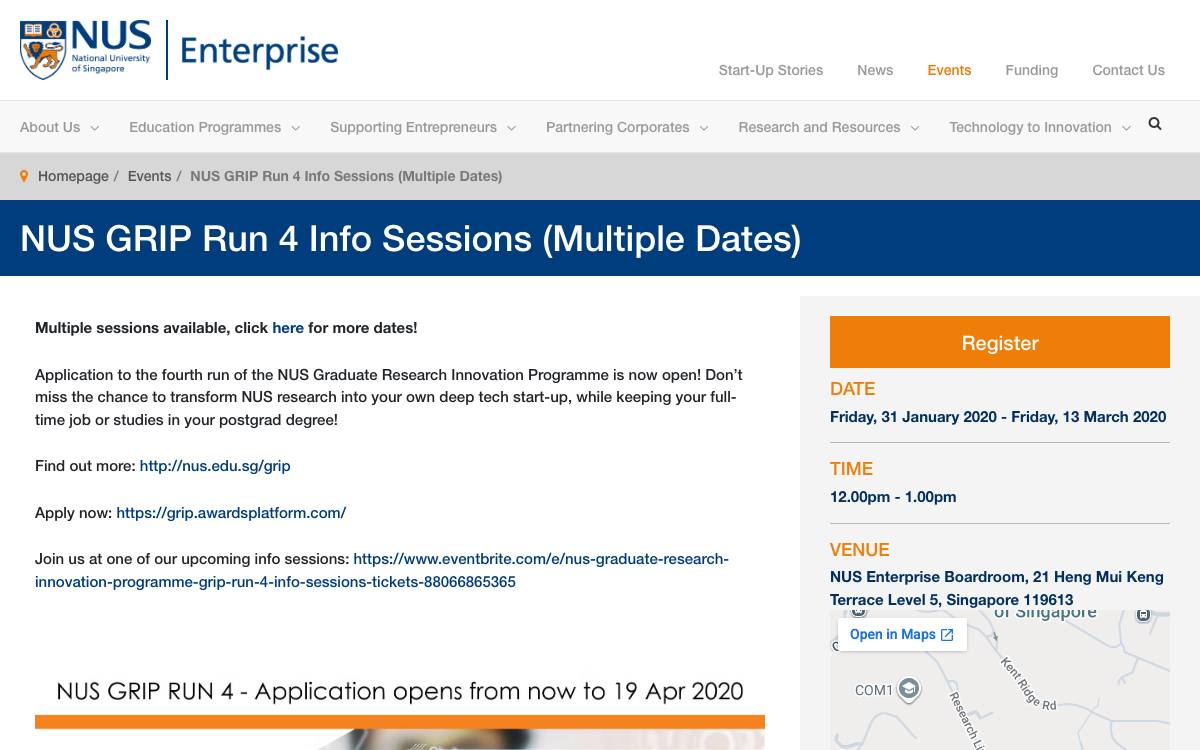Viewport: 1200px width, 750px height.
Task: Expand the Partnering Corporates chevron
Action: tap(704, 128)
